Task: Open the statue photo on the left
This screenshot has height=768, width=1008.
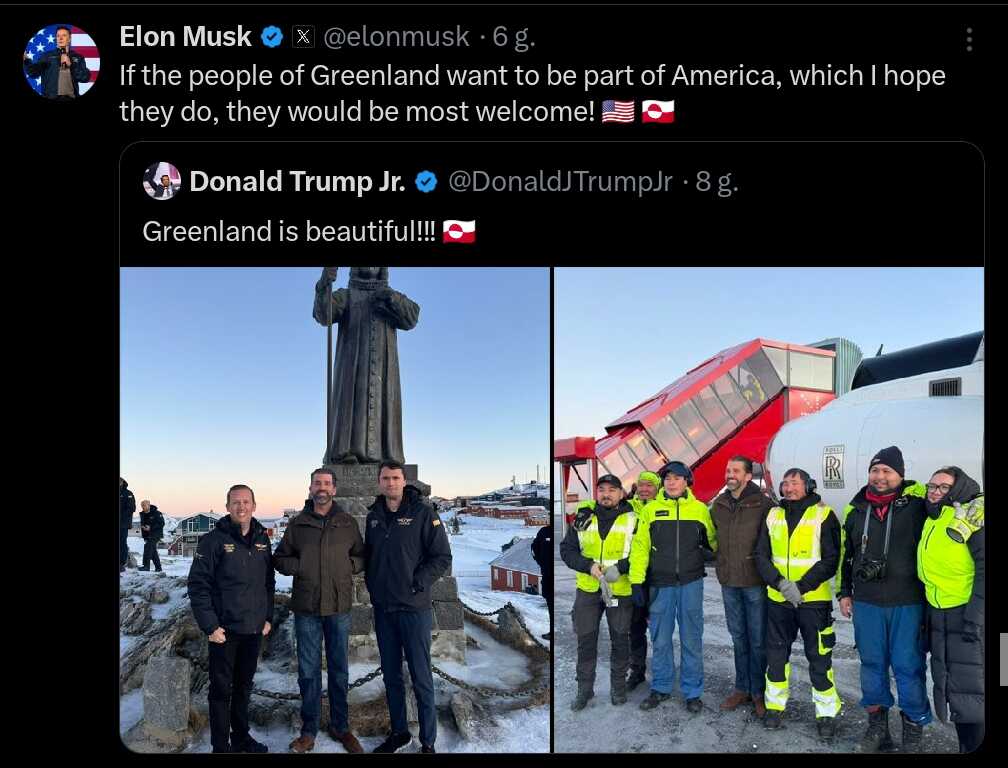Action: (335, 510)
